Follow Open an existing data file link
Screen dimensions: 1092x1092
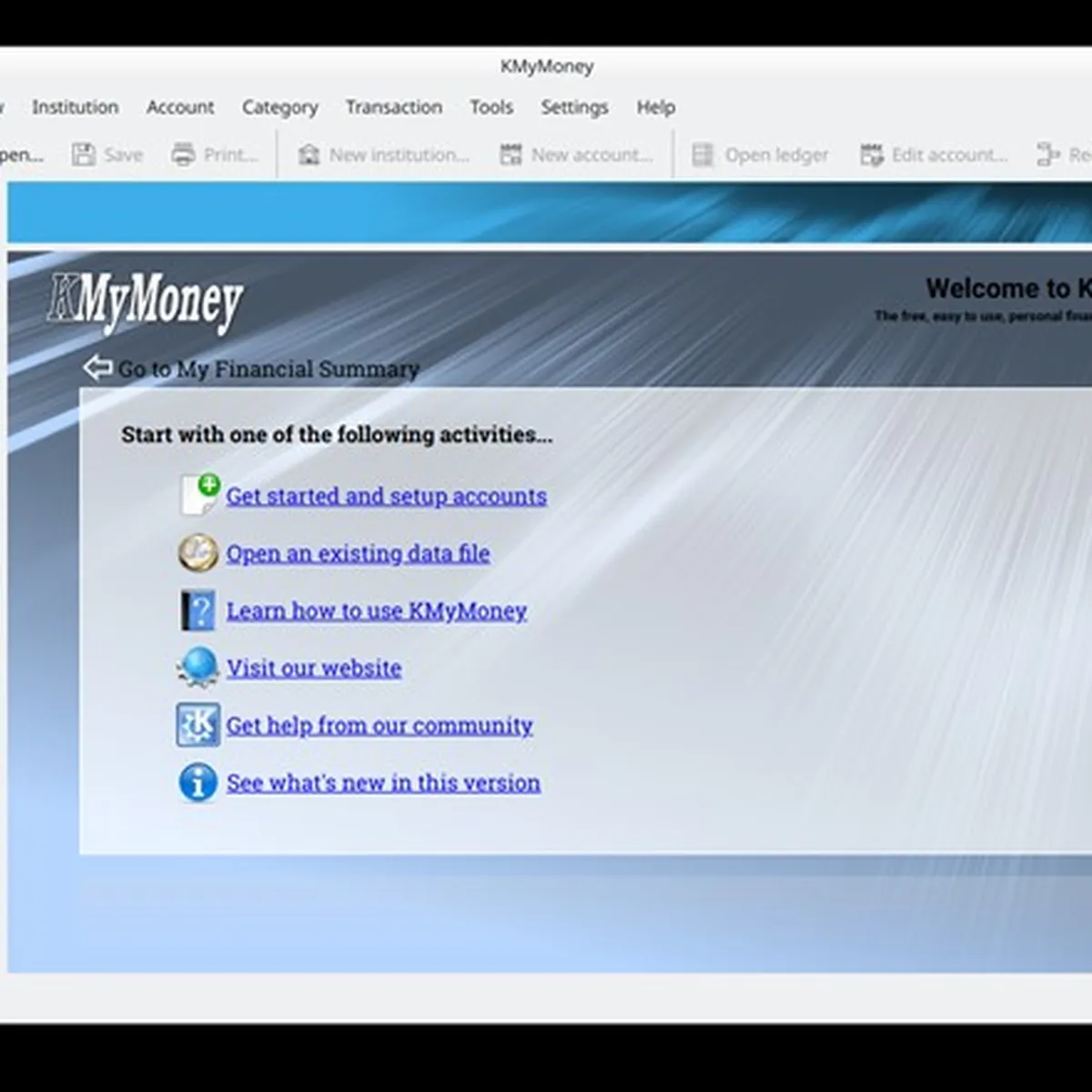point(358,554)
